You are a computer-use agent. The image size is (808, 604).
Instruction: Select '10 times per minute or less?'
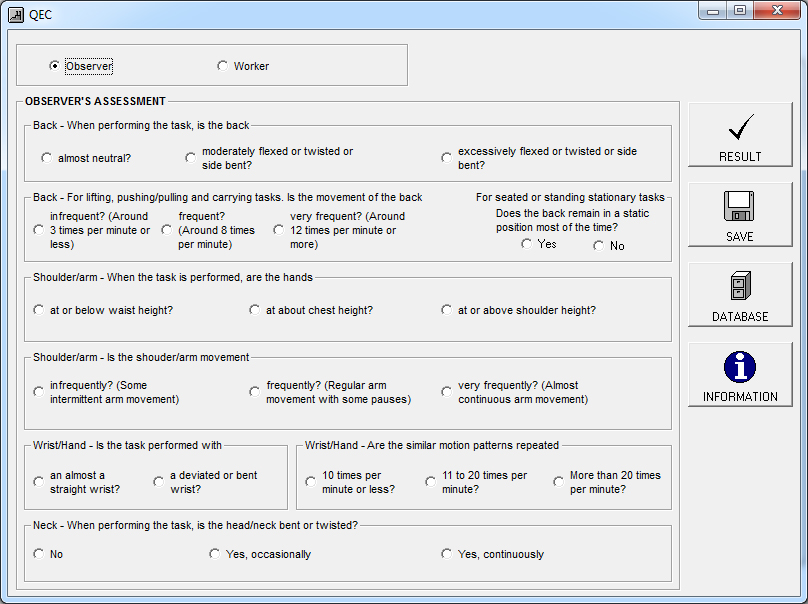tap(310, 481)
